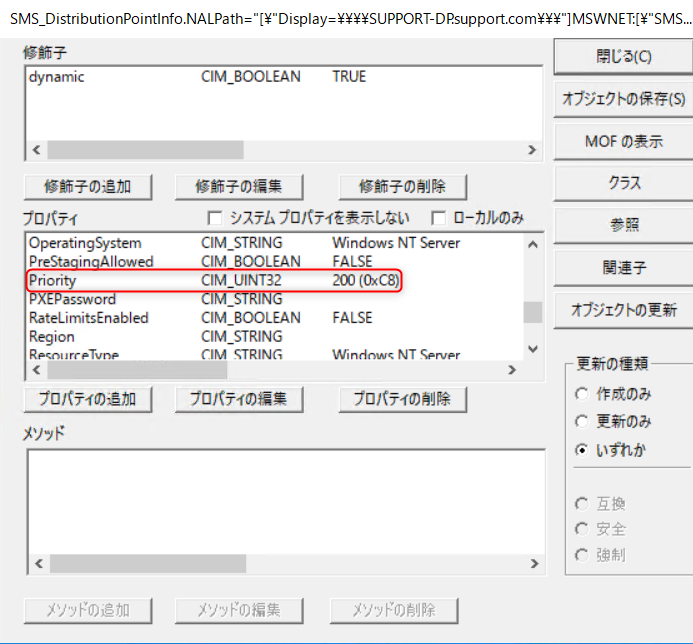Click the 閉じる(C) button

pyautogui.click(x=623, y=57)
